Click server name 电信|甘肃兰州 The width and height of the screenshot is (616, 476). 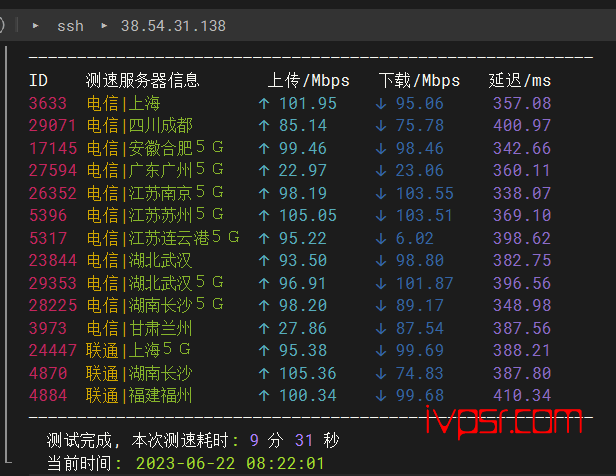tap(139, 328)
